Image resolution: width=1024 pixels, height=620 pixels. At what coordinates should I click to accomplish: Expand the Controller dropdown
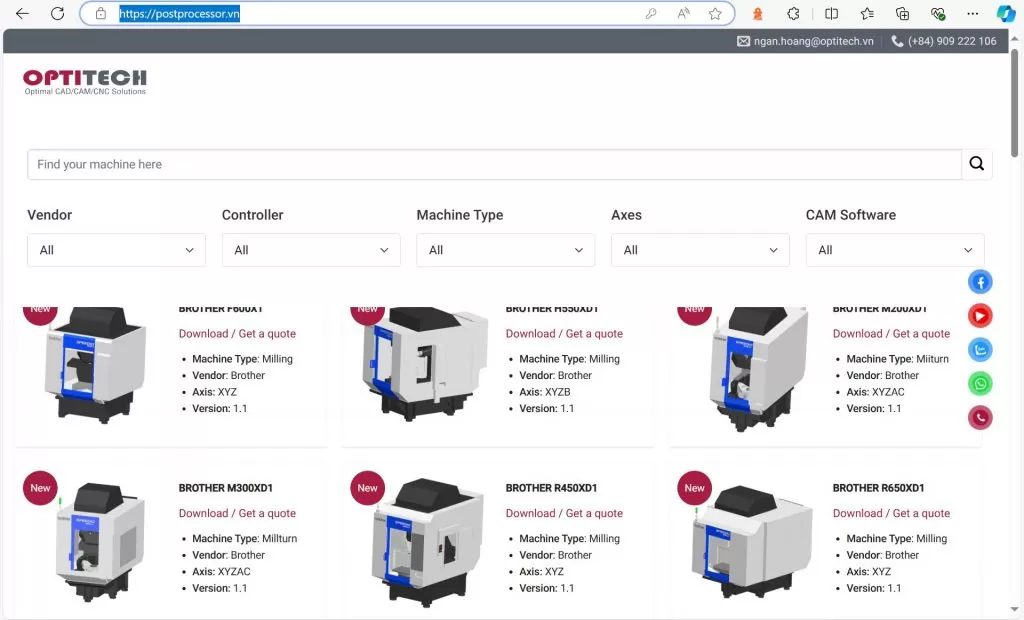tap(311, 250)
